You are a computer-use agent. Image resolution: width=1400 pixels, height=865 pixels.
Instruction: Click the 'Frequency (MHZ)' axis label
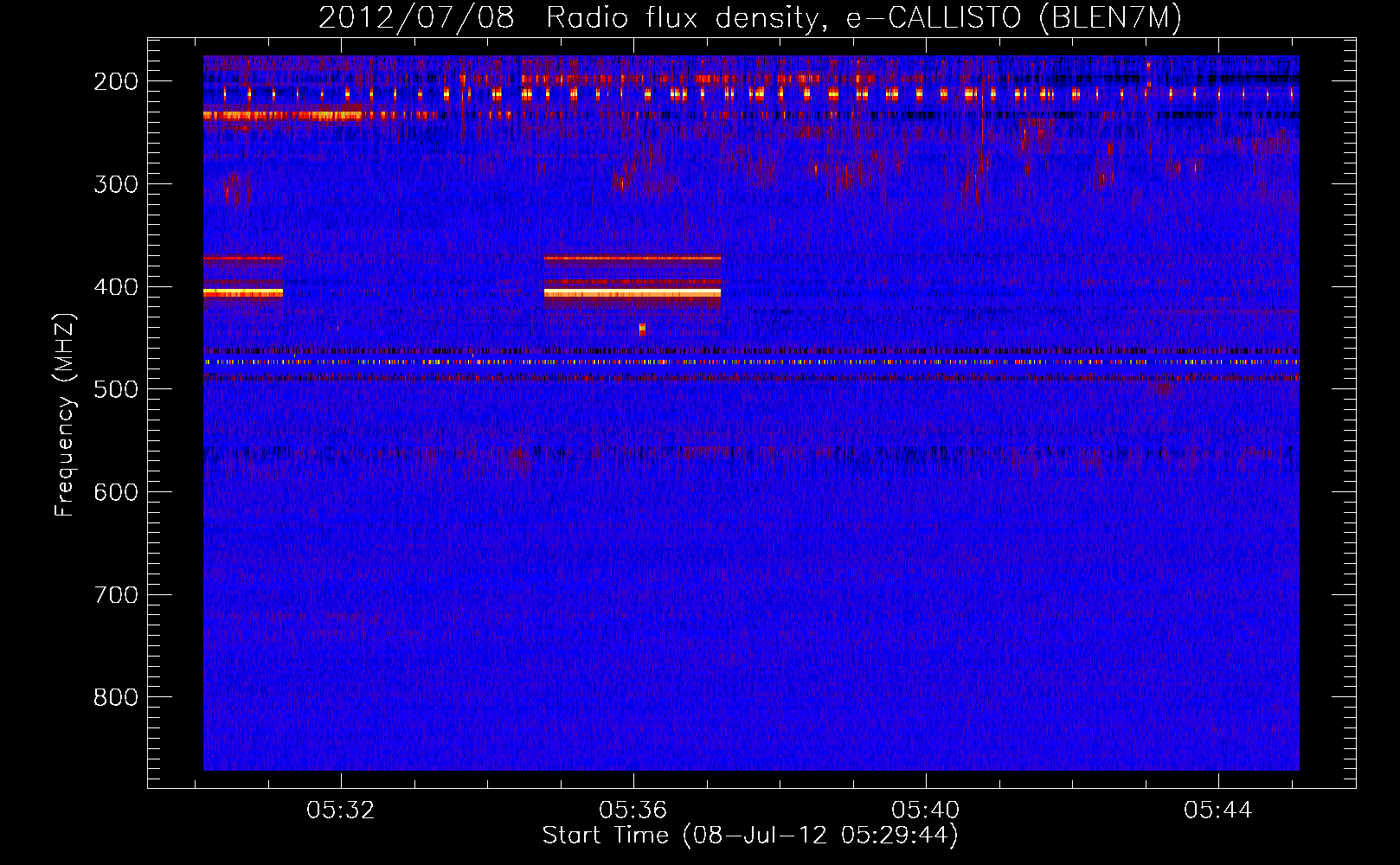coord(65,414)
